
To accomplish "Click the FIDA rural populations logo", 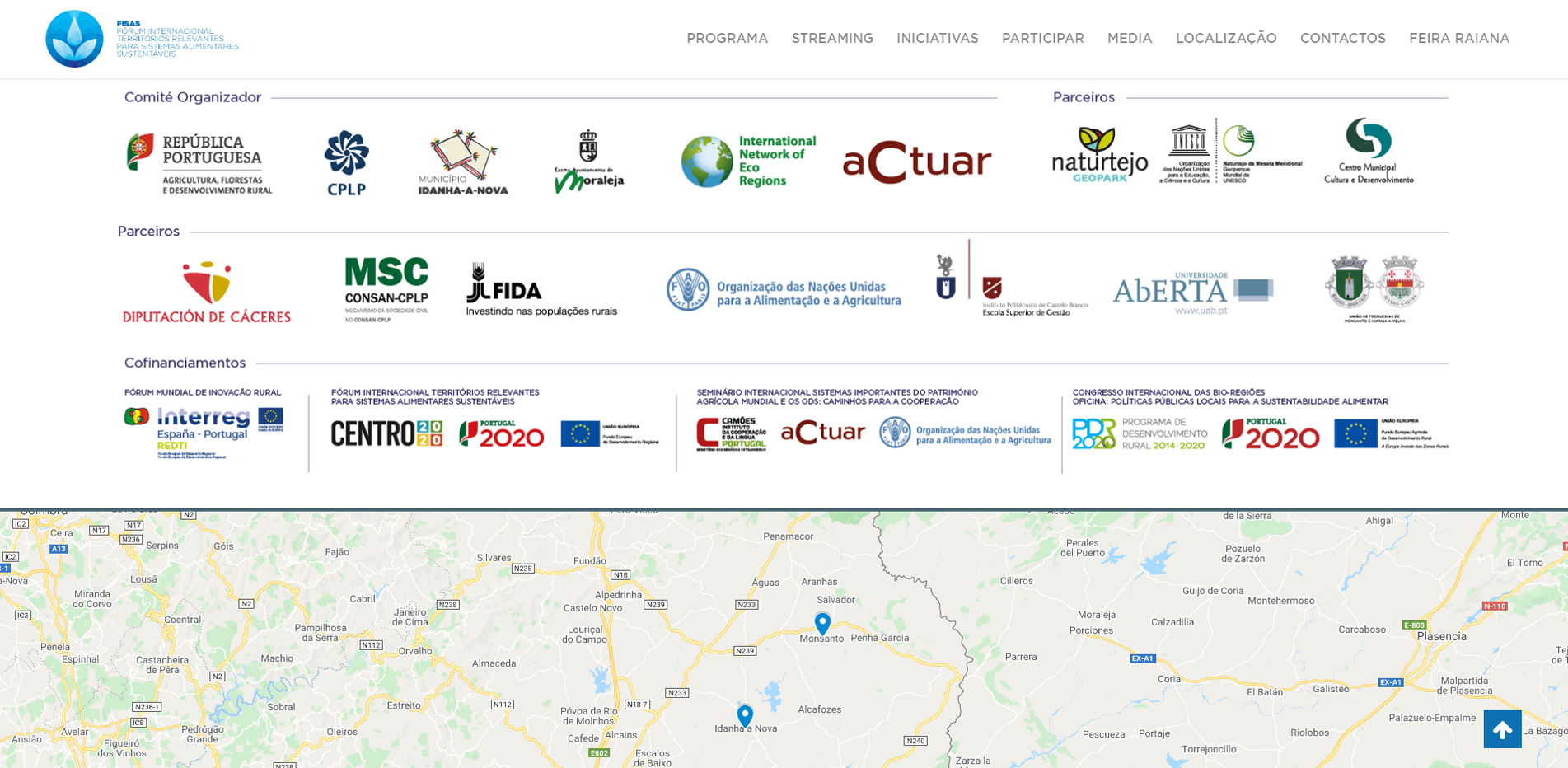I will 541,290.
